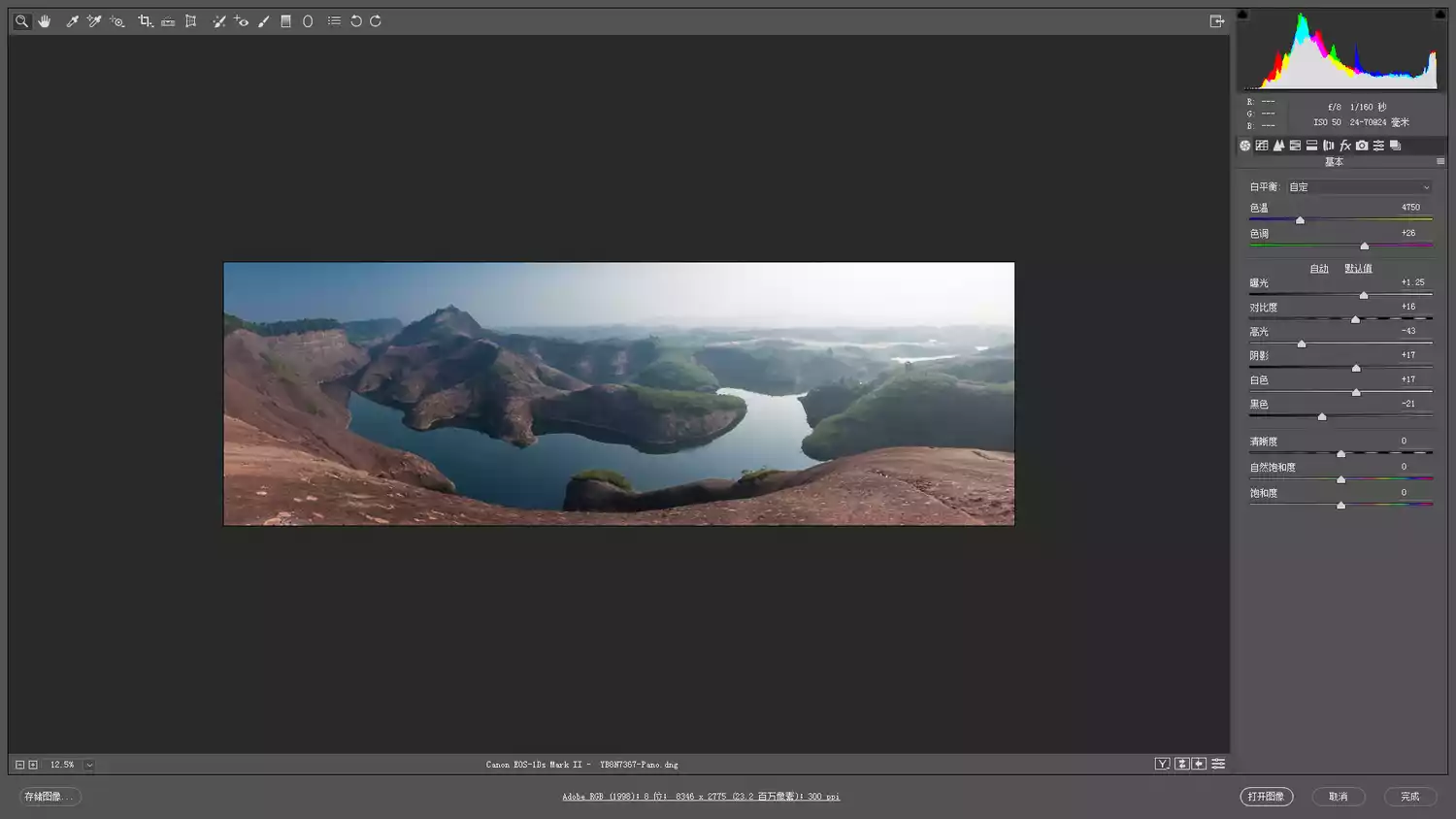The width and height of the screenshot is (1456, 819).
Task: Activate the Red Eye Removal tool
Action: (242, 21)
